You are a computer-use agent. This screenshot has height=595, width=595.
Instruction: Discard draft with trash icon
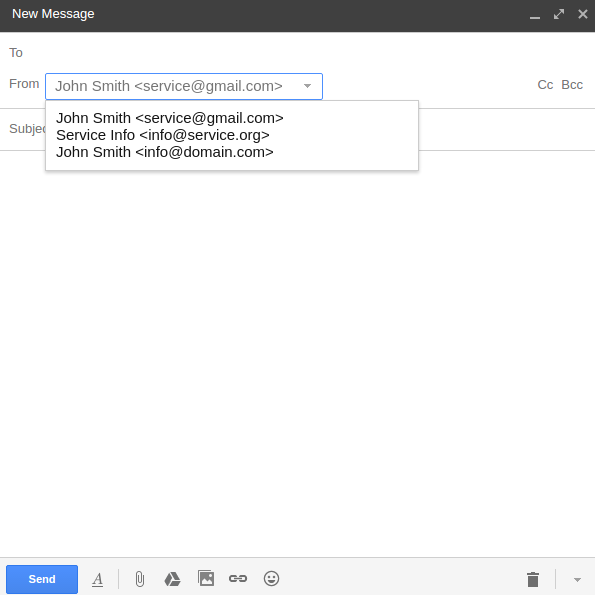533,579
